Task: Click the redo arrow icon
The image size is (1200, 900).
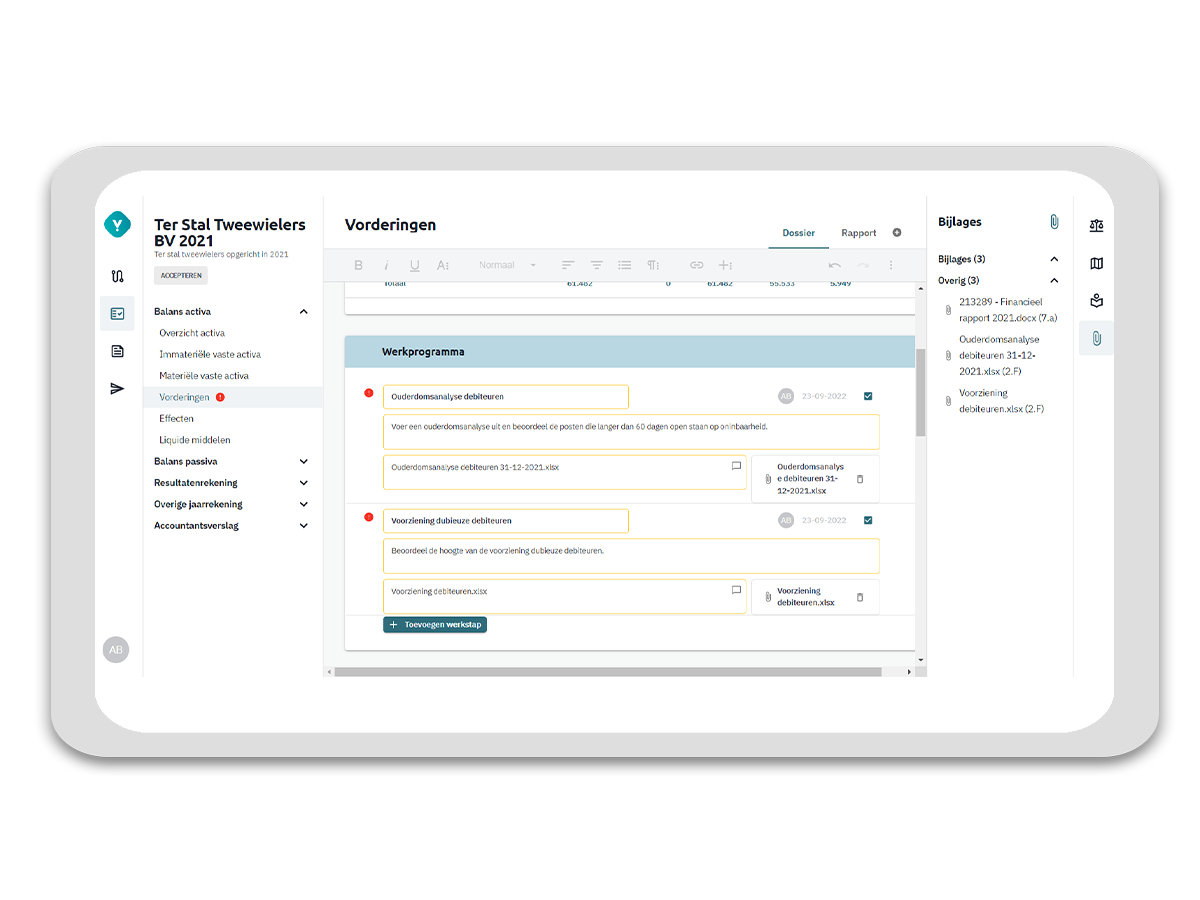Action: coord(863,265)
